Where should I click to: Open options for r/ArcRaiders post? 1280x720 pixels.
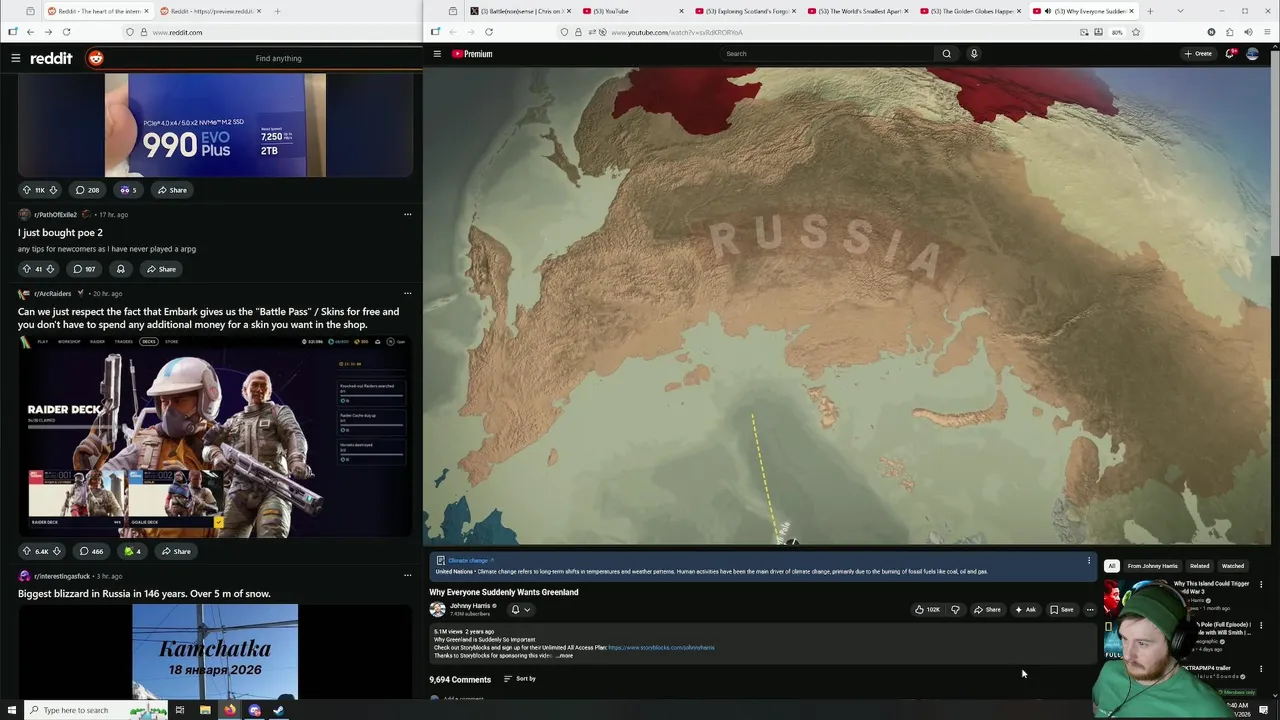(x=407, y=293)
